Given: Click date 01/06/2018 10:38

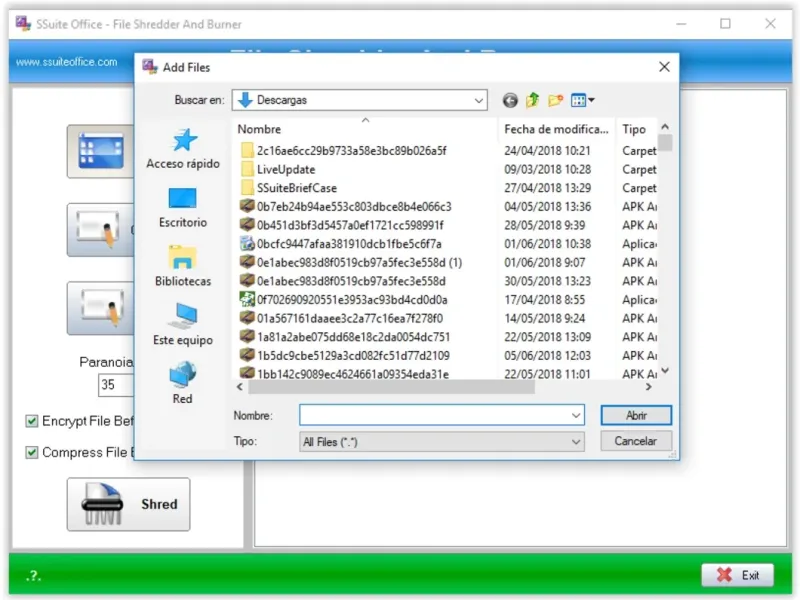Looking at the screenshot, I should (x=547, y=244).
